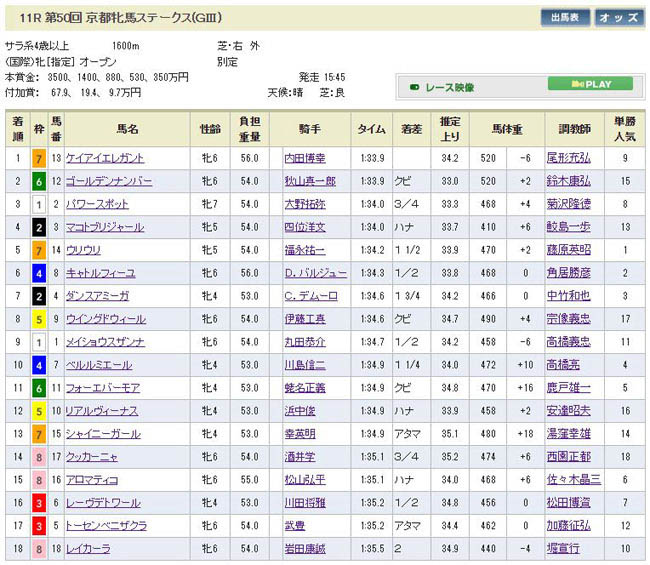Open horse link キャトルフィーユ
Screen dimensions: 650x565
pos(100,273)
